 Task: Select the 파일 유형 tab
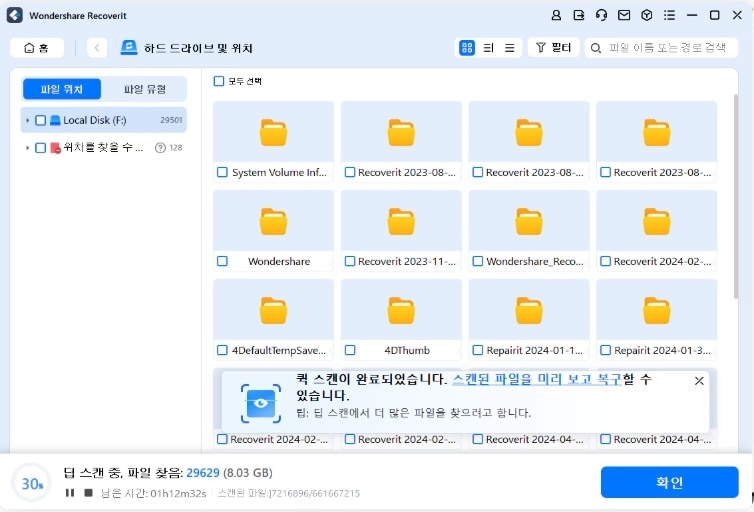(x=145, y=89)
